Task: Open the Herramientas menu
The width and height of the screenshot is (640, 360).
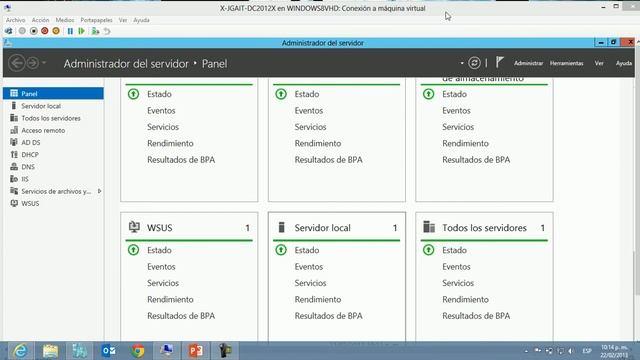Action: coord(566,63)
